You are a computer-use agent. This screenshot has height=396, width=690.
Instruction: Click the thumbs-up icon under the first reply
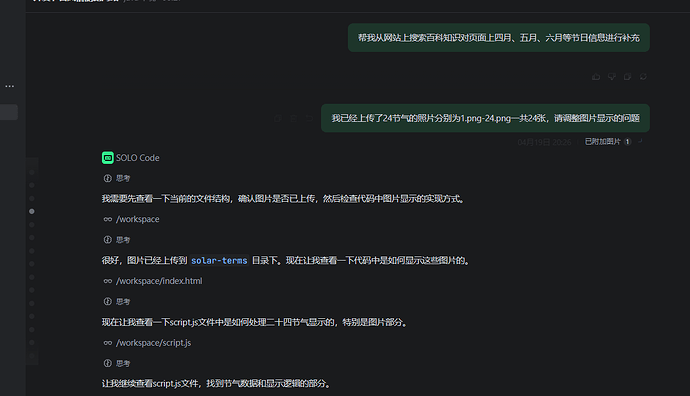point(596,77)
